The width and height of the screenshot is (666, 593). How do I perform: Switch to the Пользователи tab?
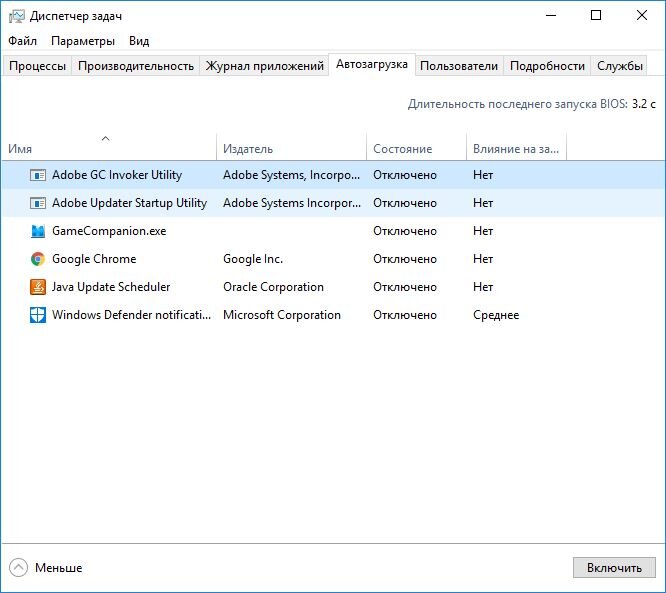[459, 66]
